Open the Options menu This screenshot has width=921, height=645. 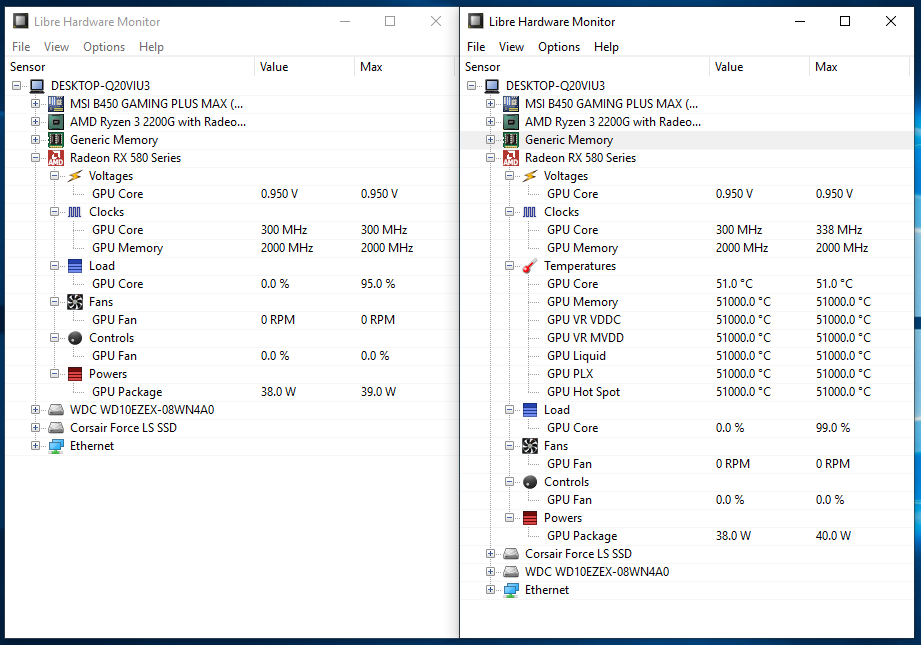click(103, 46)
